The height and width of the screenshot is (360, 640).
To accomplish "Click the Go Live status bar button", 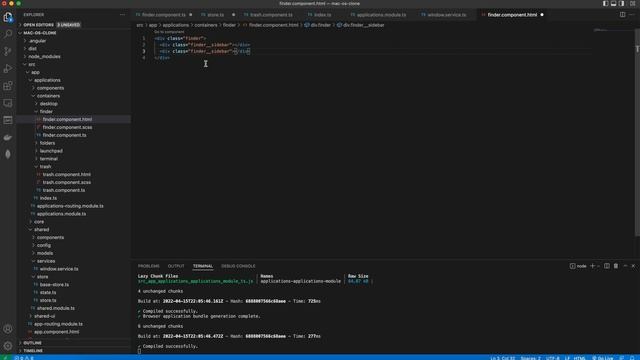I will [x=602, y=358].
